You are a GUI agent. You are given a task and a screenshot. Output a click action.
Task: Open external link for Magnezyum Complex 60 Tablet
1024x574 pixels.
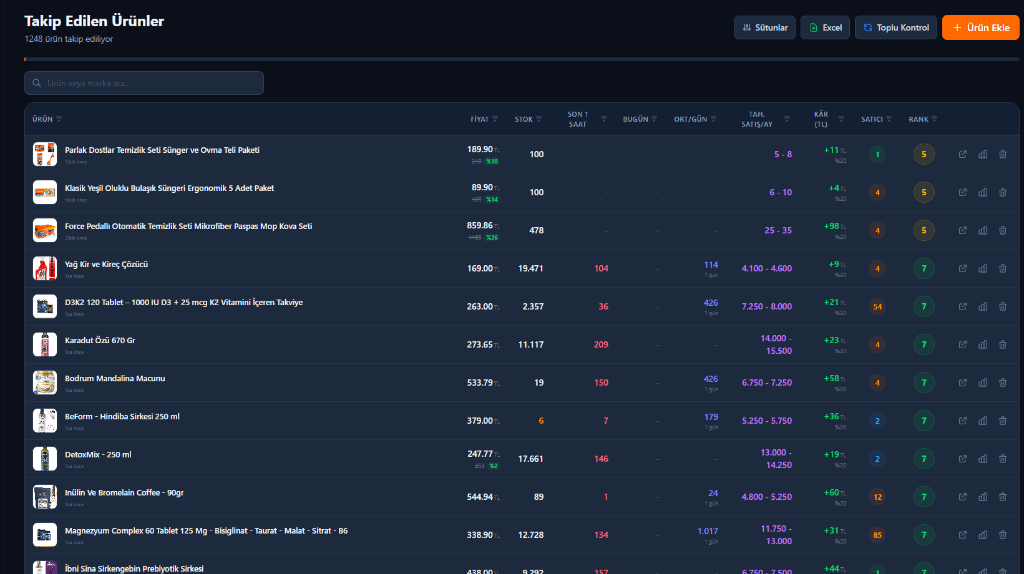point(962,534)
